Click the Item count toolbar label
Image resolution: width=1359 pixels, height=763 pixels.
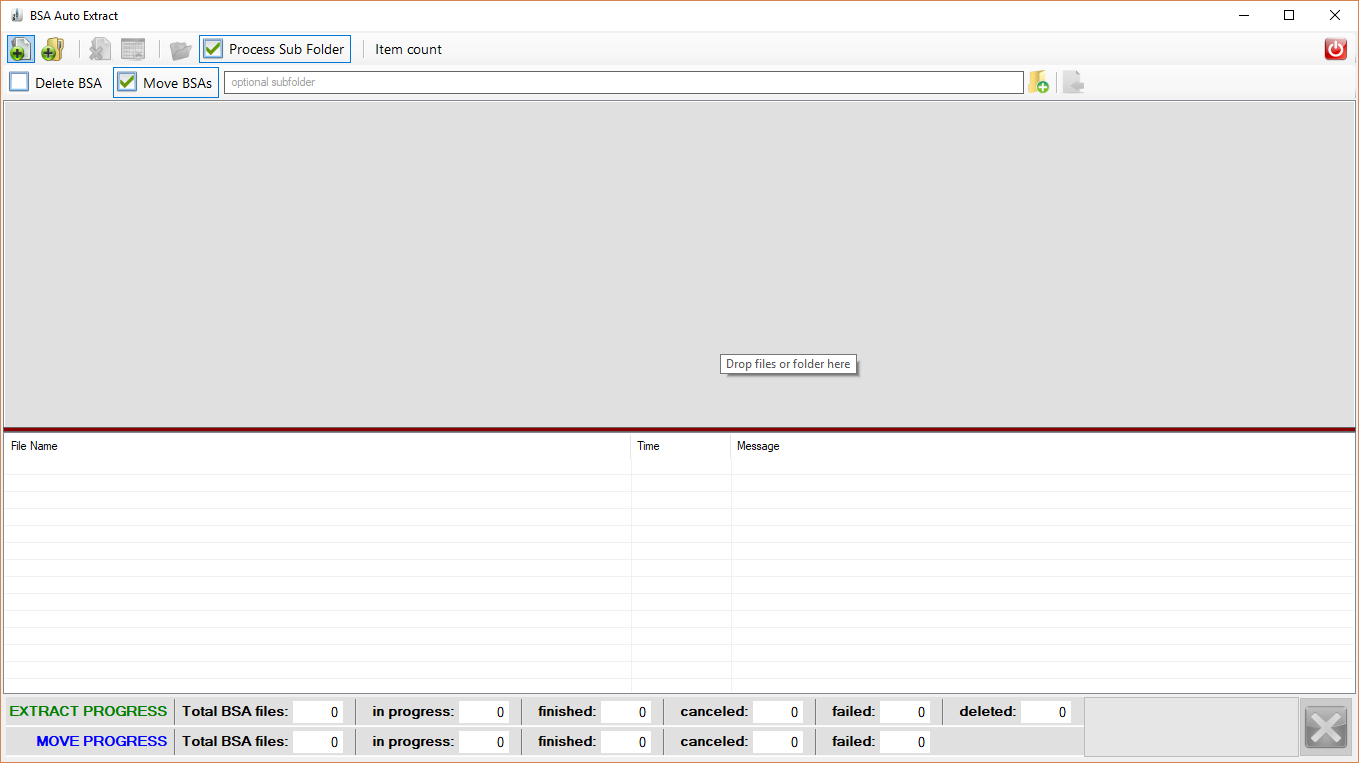[408, 49]
